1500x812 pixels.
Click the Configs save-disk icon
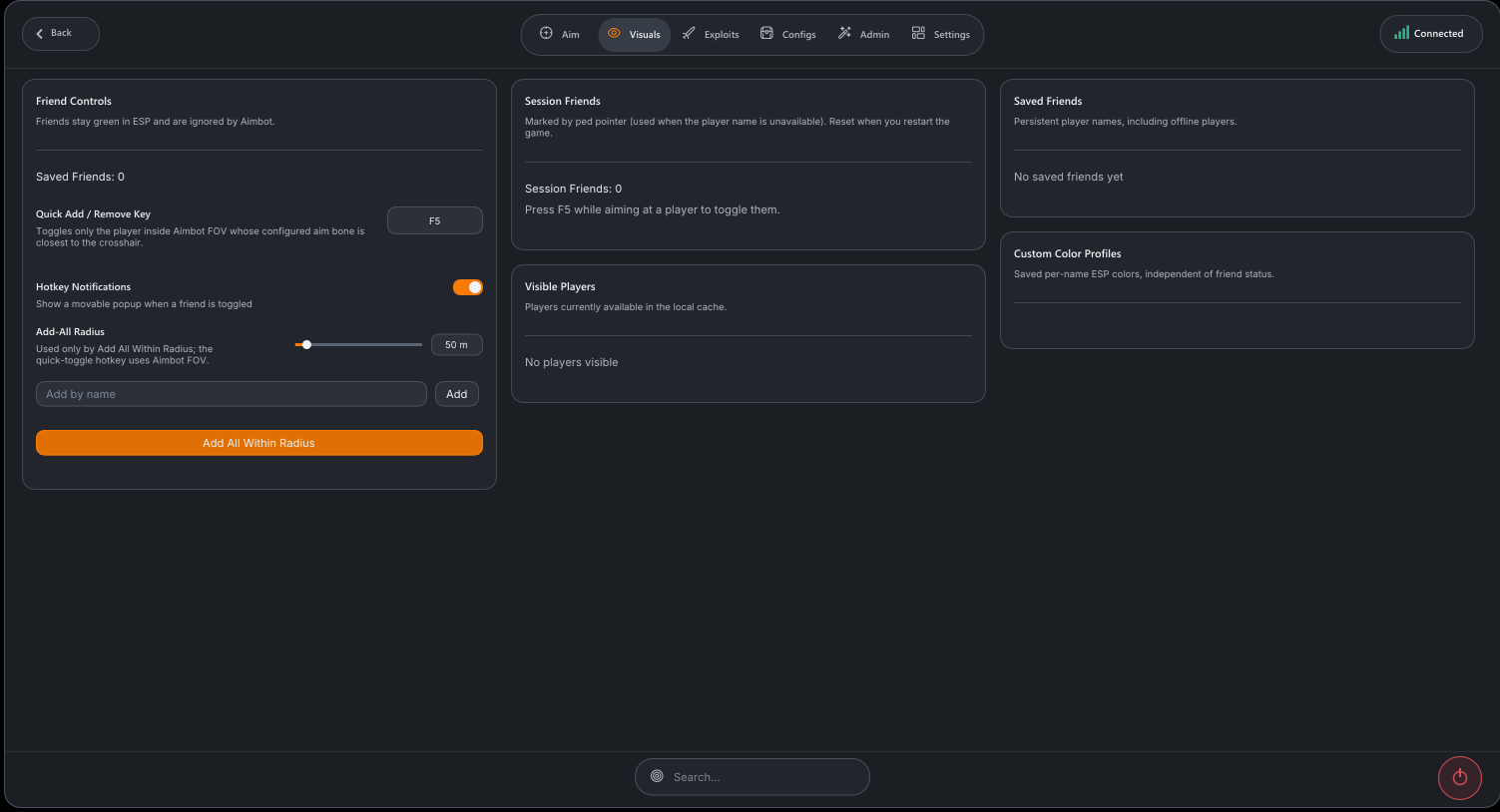point(766,33)
